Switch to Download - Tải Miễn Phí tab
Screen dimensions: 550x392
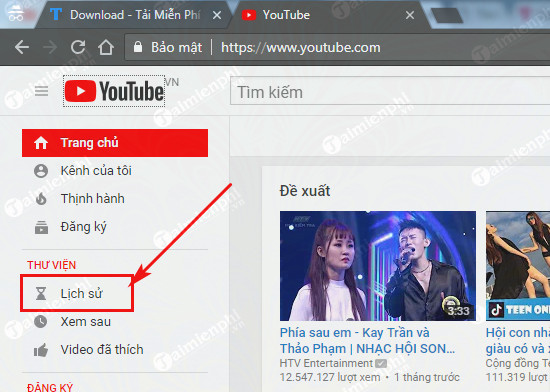click(x=135, y=15)
